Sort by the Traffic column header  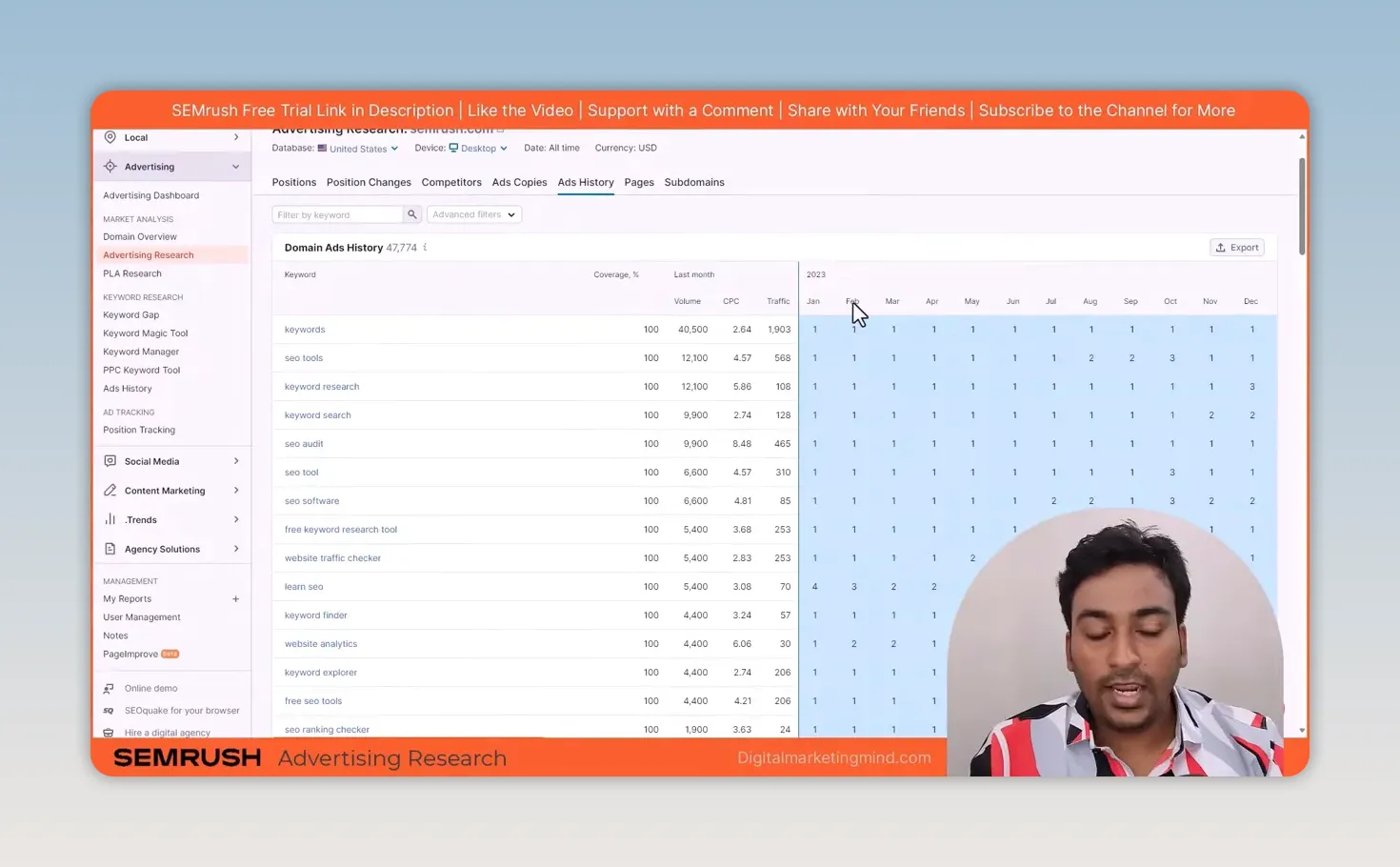[x=778, y=301]
